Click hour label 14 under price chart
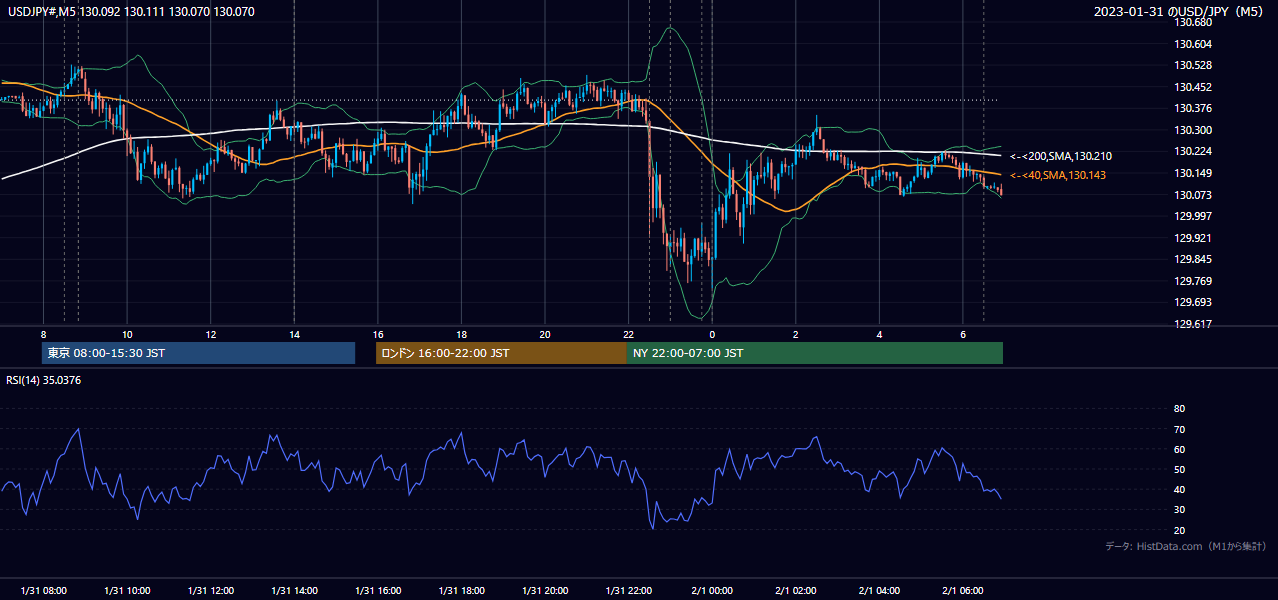 pos(294,334)
